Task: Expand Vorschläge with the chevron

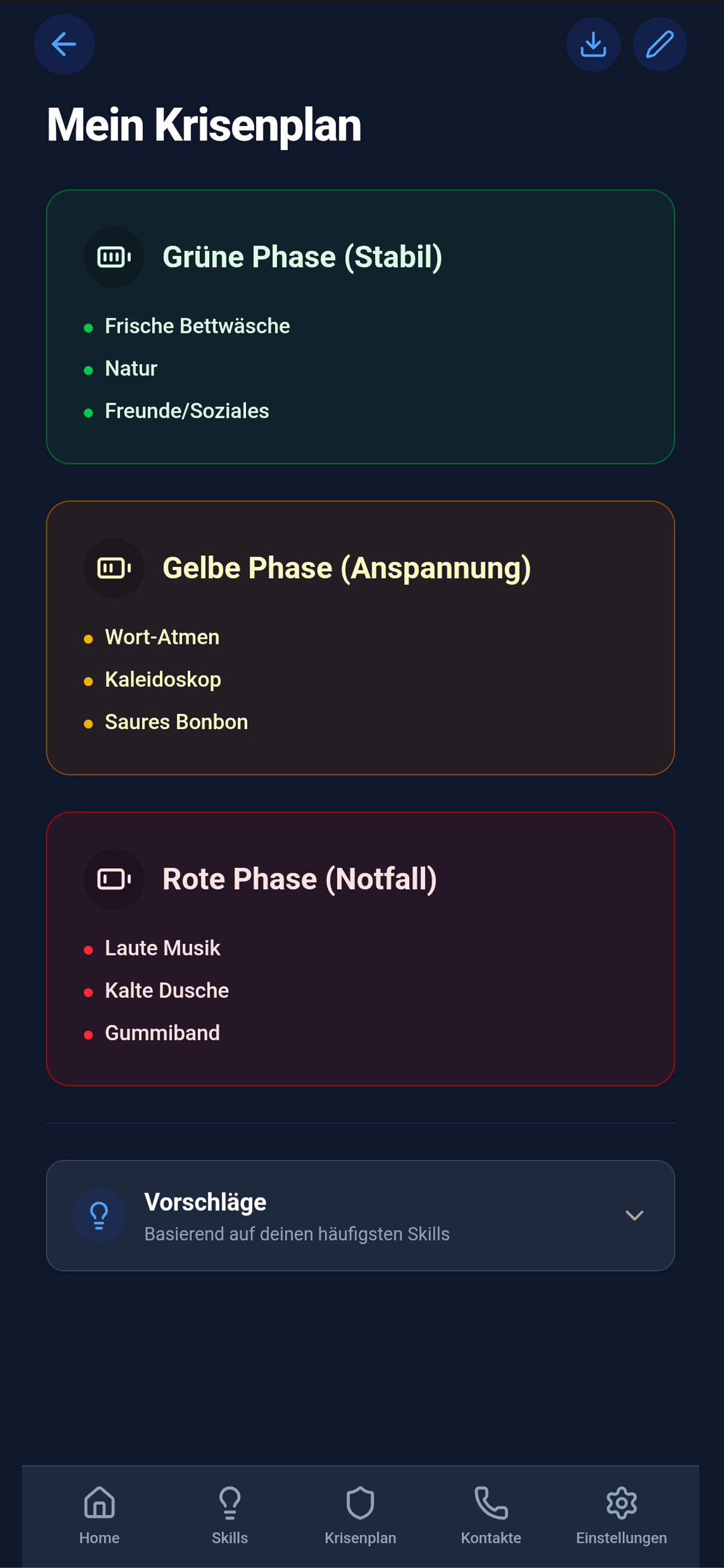Action: click(635, 1216)
